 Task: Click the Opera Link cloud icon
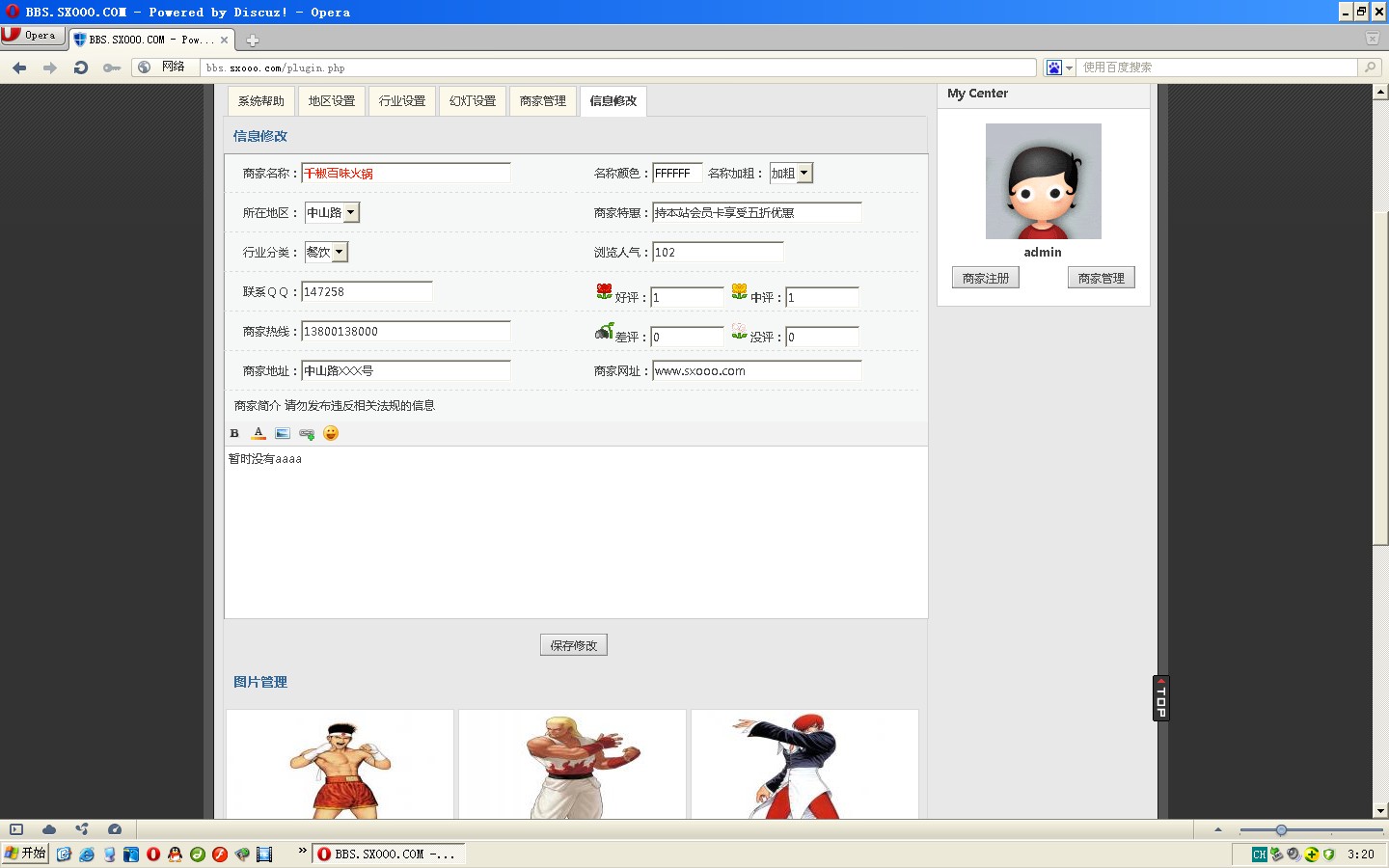[49, 829]
